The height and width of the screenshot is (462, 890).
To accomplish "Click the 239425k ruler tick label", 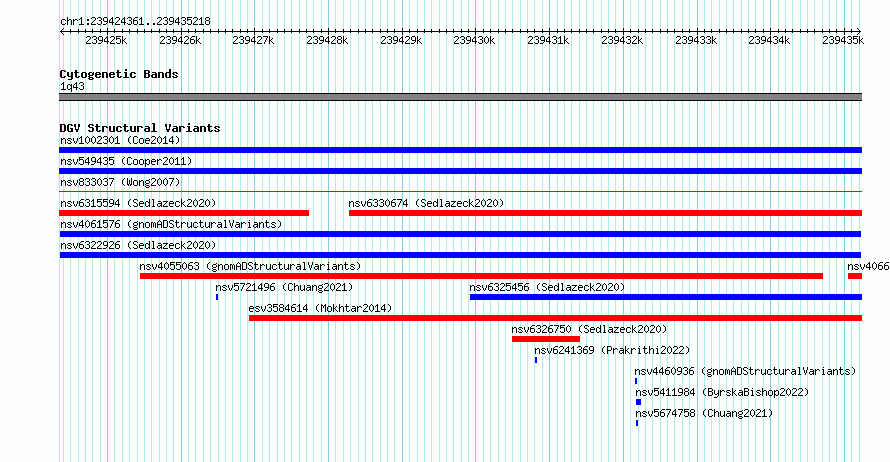I will [x=106, y=40].
